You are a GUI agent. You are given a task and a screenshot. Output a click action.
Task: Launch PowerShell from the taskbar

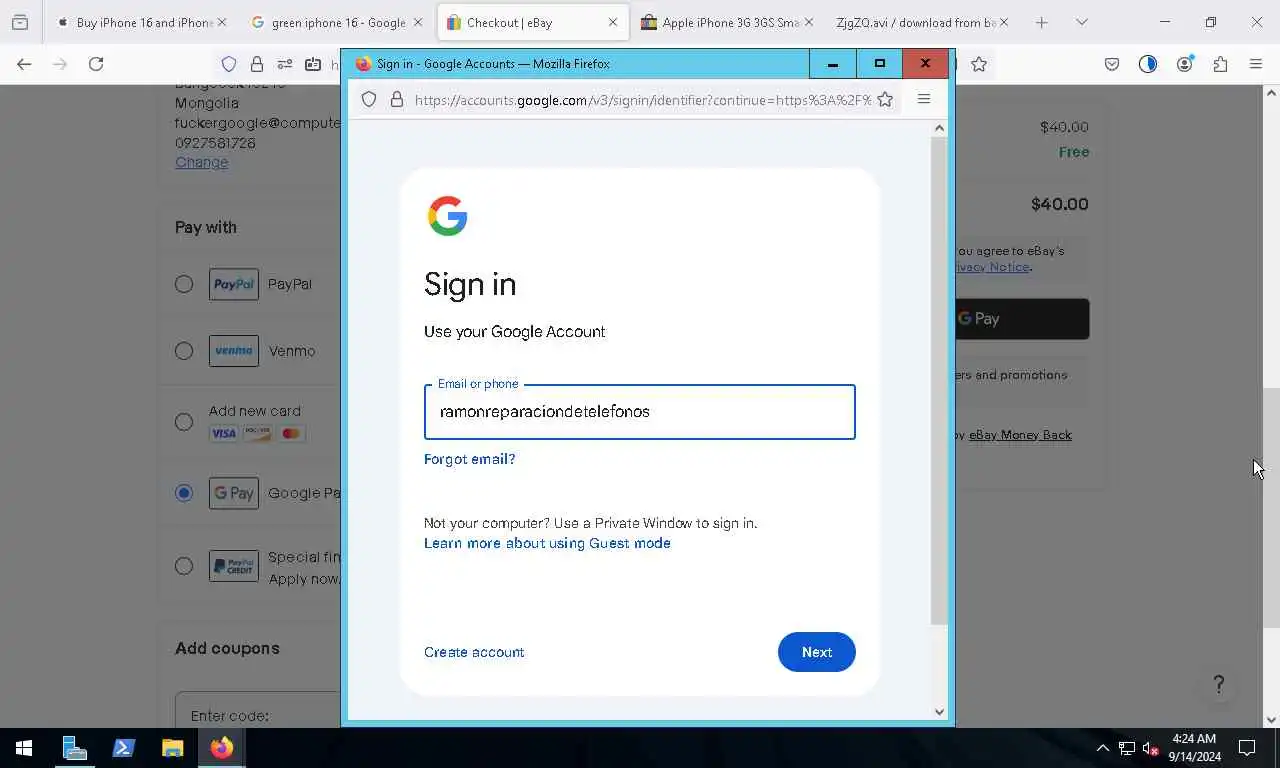pos(124,748)
